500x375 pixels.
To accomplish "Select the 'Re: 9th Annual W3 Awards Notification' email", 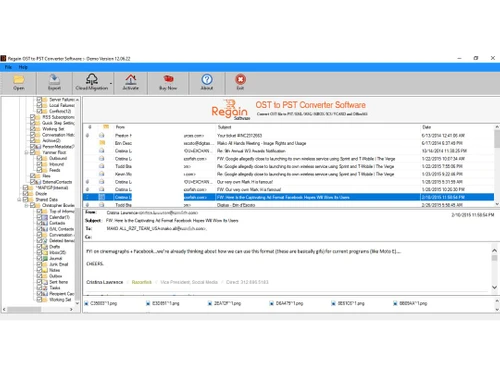I will [288, 151].
